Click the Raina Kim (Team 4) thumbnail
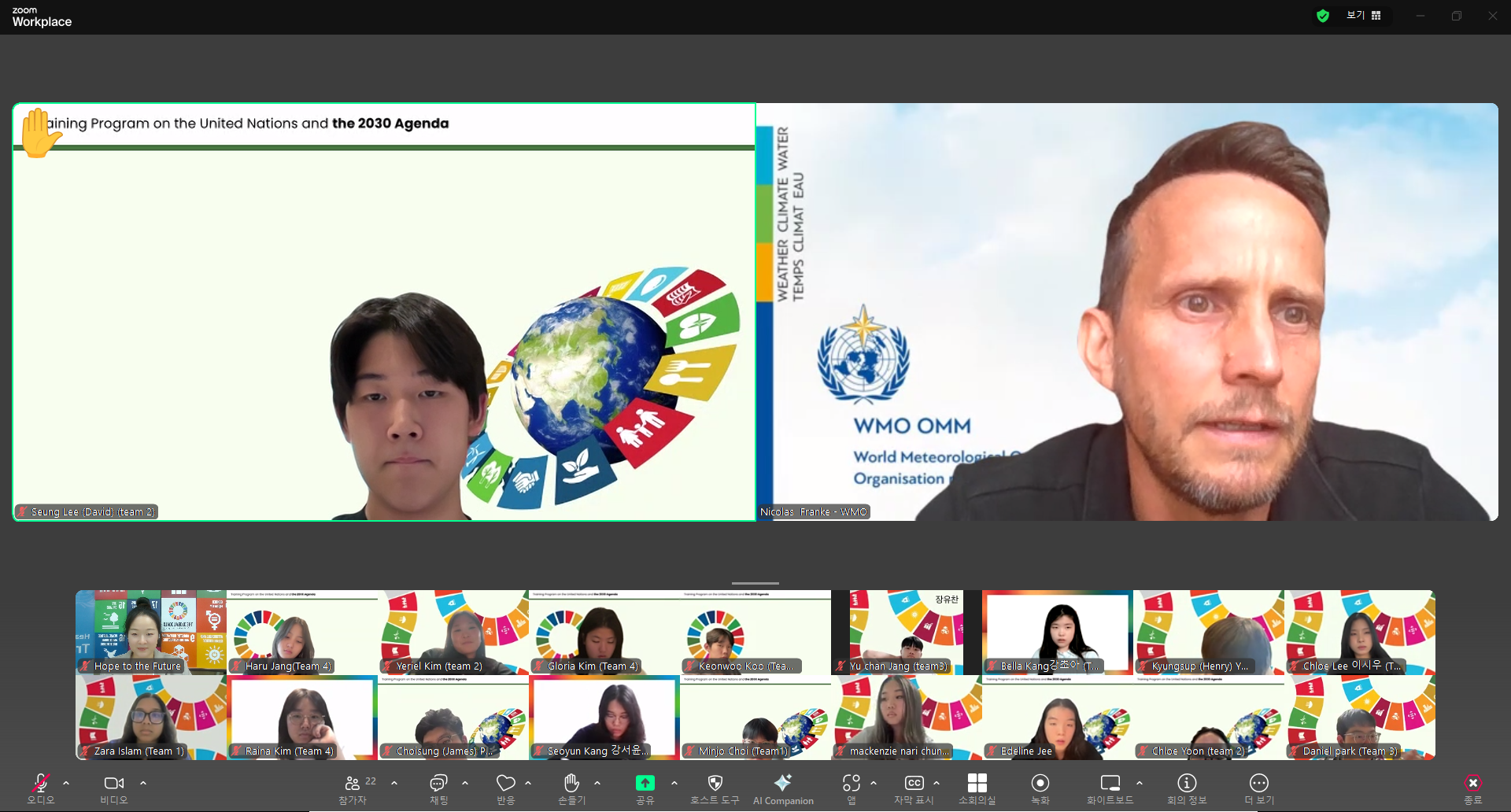 (x=302, y=718)
